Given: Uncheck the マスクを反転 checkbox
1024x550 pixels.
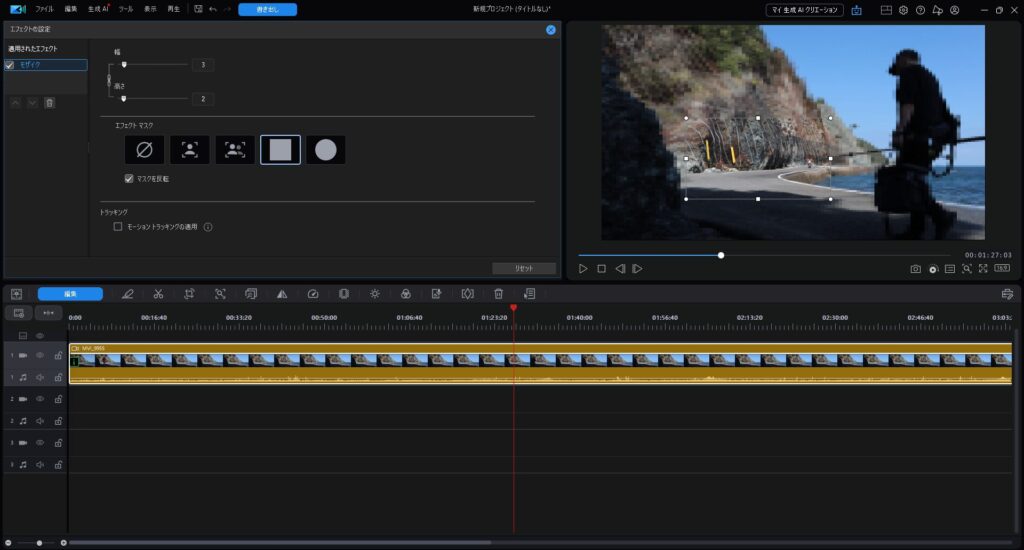Looking at the screenshot, I should pyautogui.click(x=129, y=179).
